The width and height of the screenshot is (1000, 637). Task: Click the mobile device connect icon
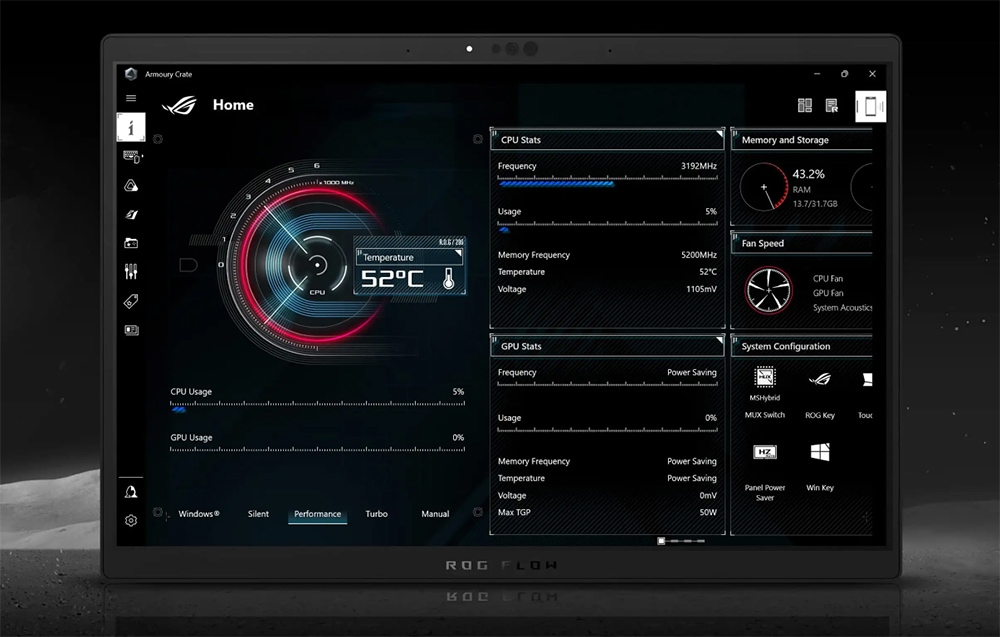(871, 106)
